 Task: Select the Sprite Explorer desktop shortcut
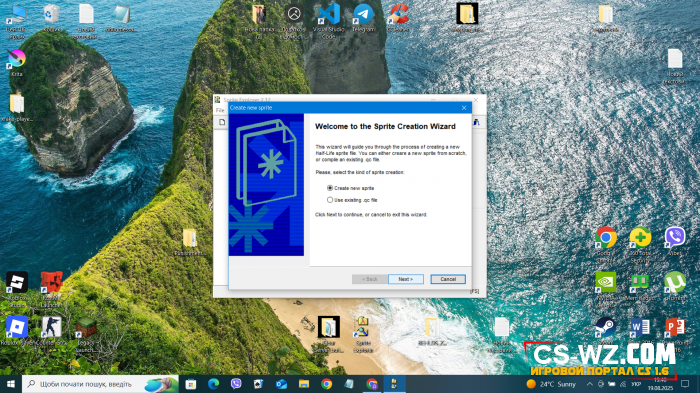(363, 334)
